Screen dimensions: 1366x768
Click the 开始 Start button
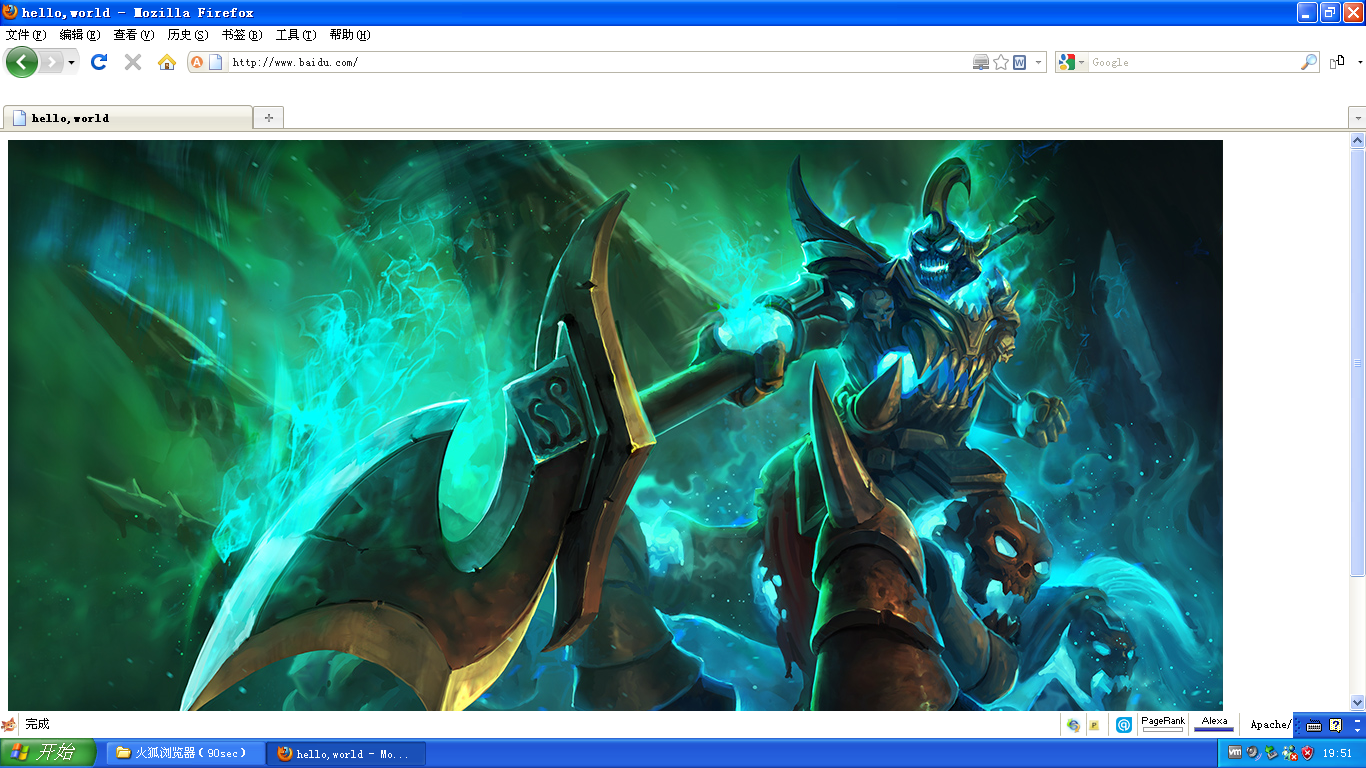tap(47, 753)
